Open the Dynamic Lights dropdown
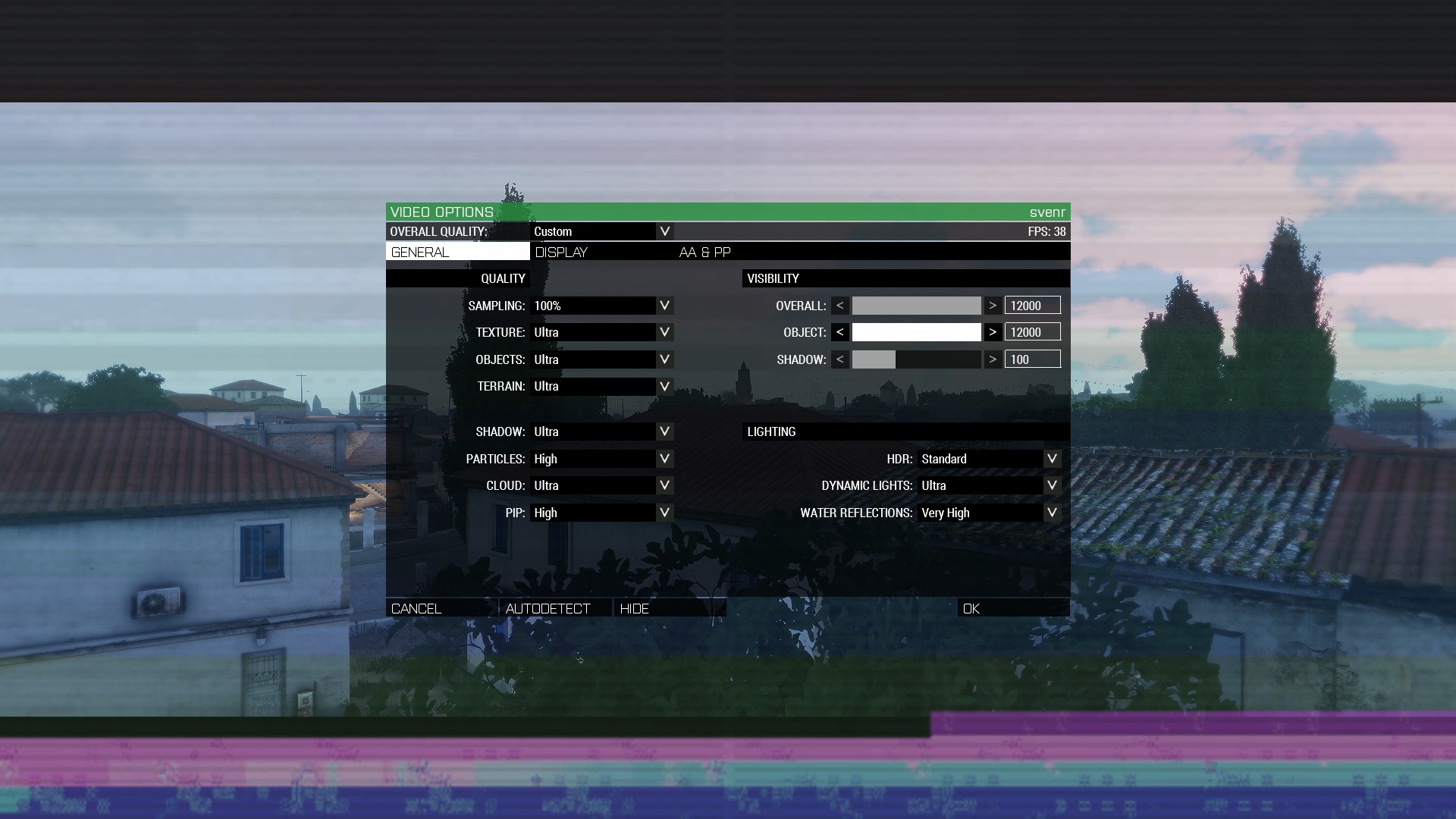 click(x=989, y=485)
